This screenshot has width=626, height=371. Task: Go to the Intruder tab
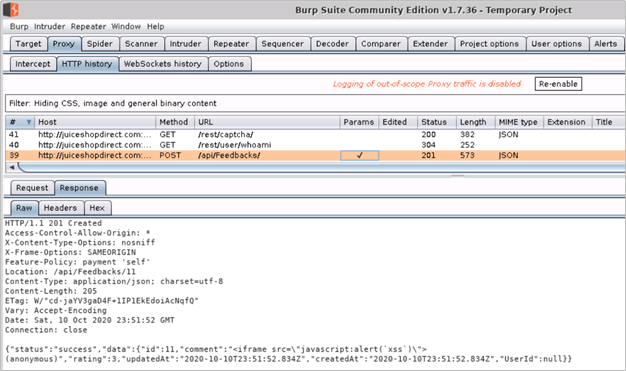pos(186,44)
